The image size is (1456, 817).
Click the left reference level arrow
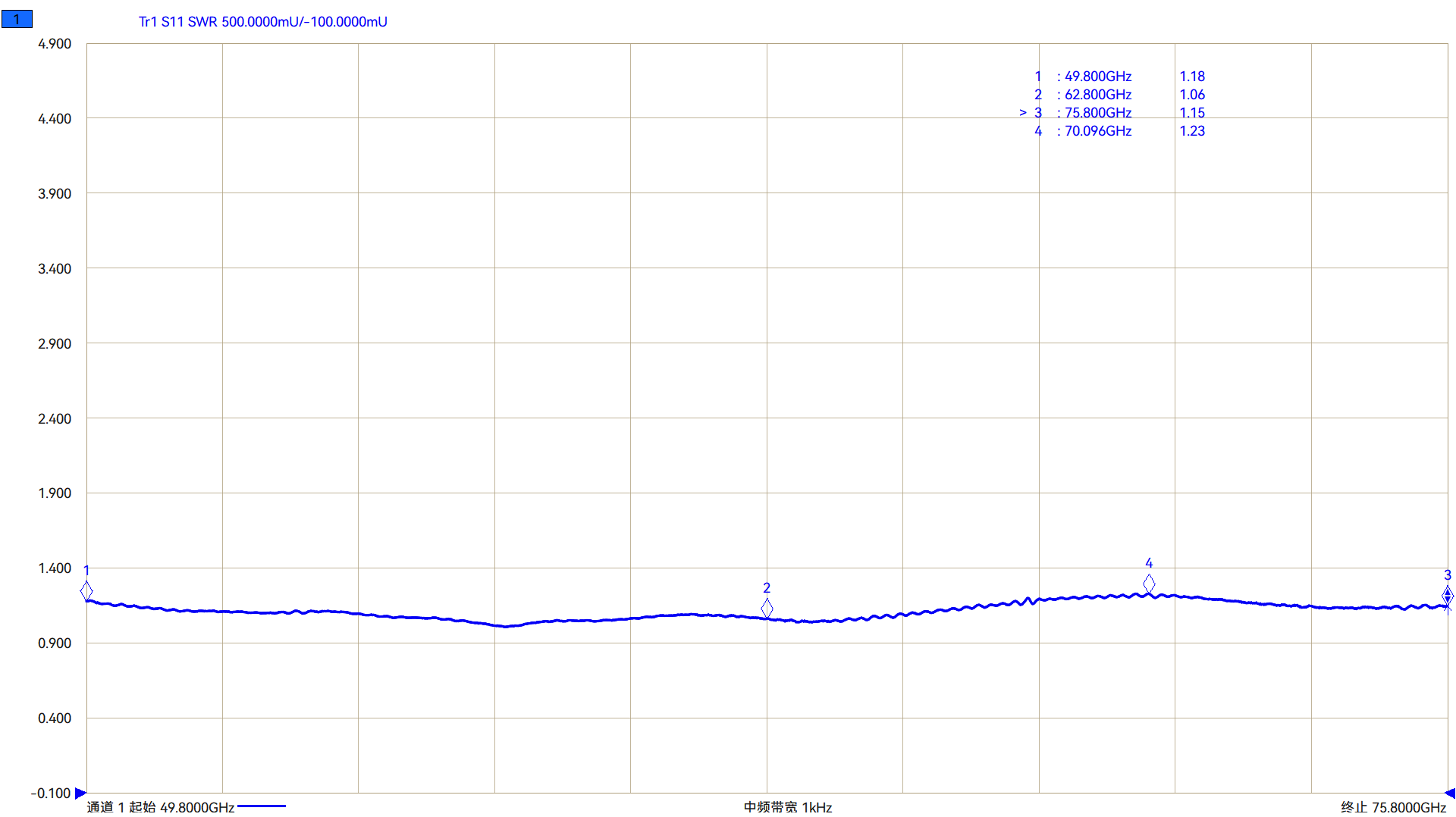pyautogui.click(x=80, y=793)
